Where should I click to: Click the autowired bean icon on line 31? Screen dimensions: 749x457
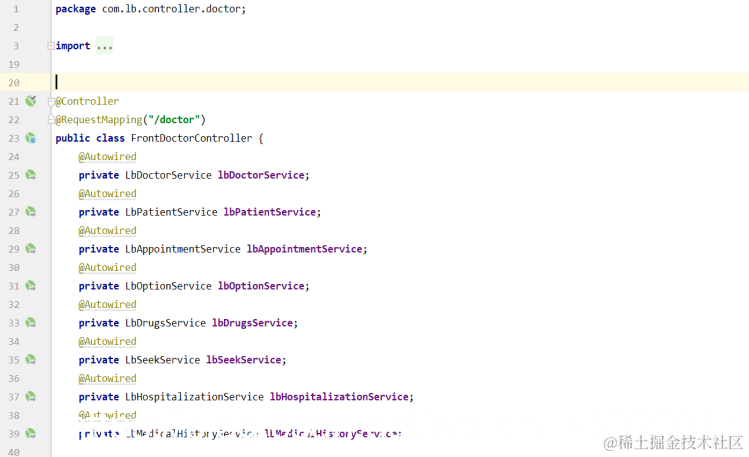coord(31,286)
